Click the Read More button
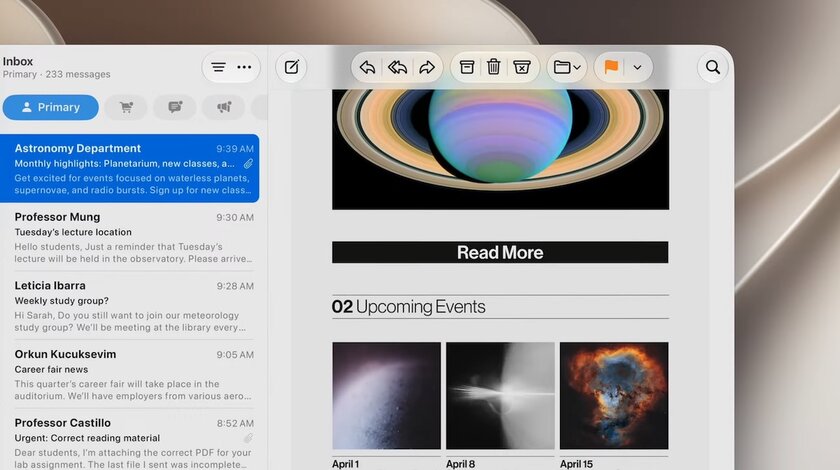 [x=500, y=252]
